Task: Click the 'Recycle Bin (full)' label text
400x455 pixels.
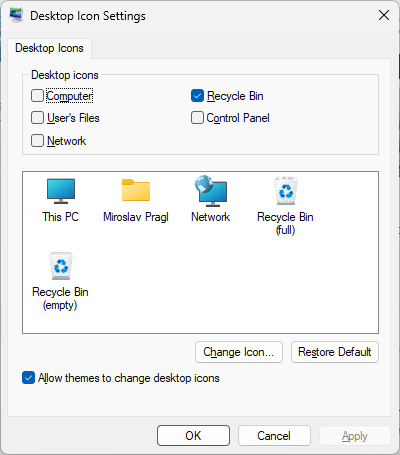Action: point(285,223)
